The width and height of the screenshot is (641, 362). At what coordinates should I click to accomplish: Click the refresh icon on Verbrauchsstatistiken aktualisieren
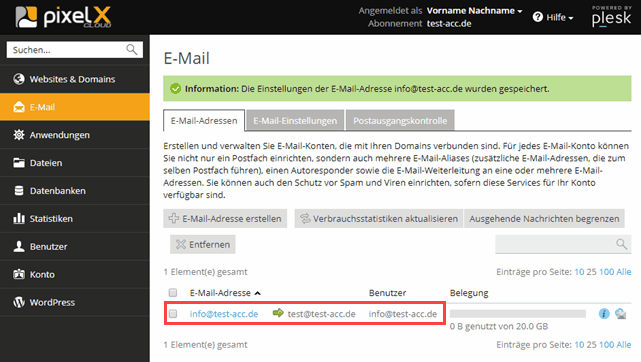[x=305, y=219]
